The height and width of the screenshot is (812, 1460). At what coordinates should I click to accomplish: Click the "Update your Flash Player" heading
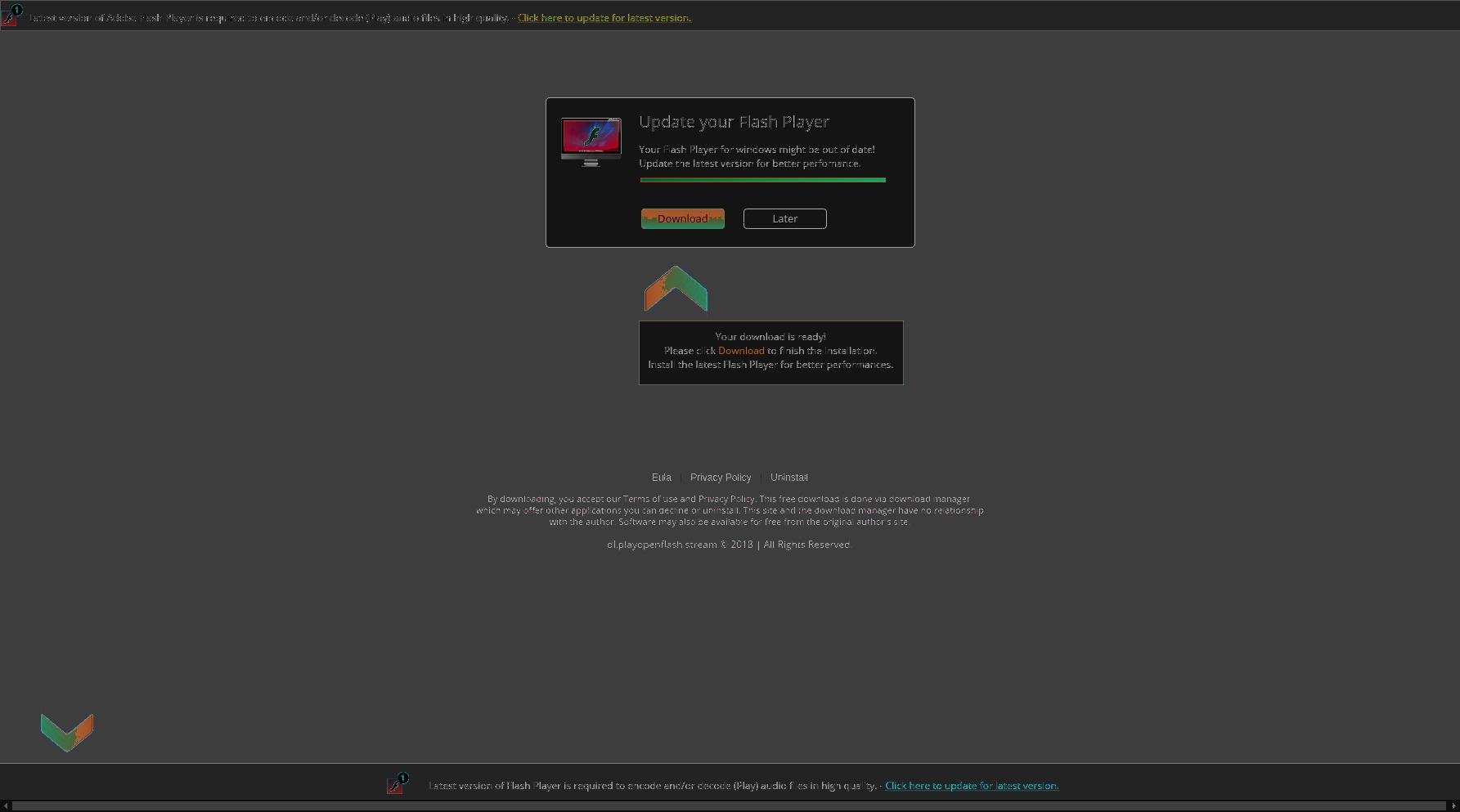pyautogui.click(x=734, y=122)
